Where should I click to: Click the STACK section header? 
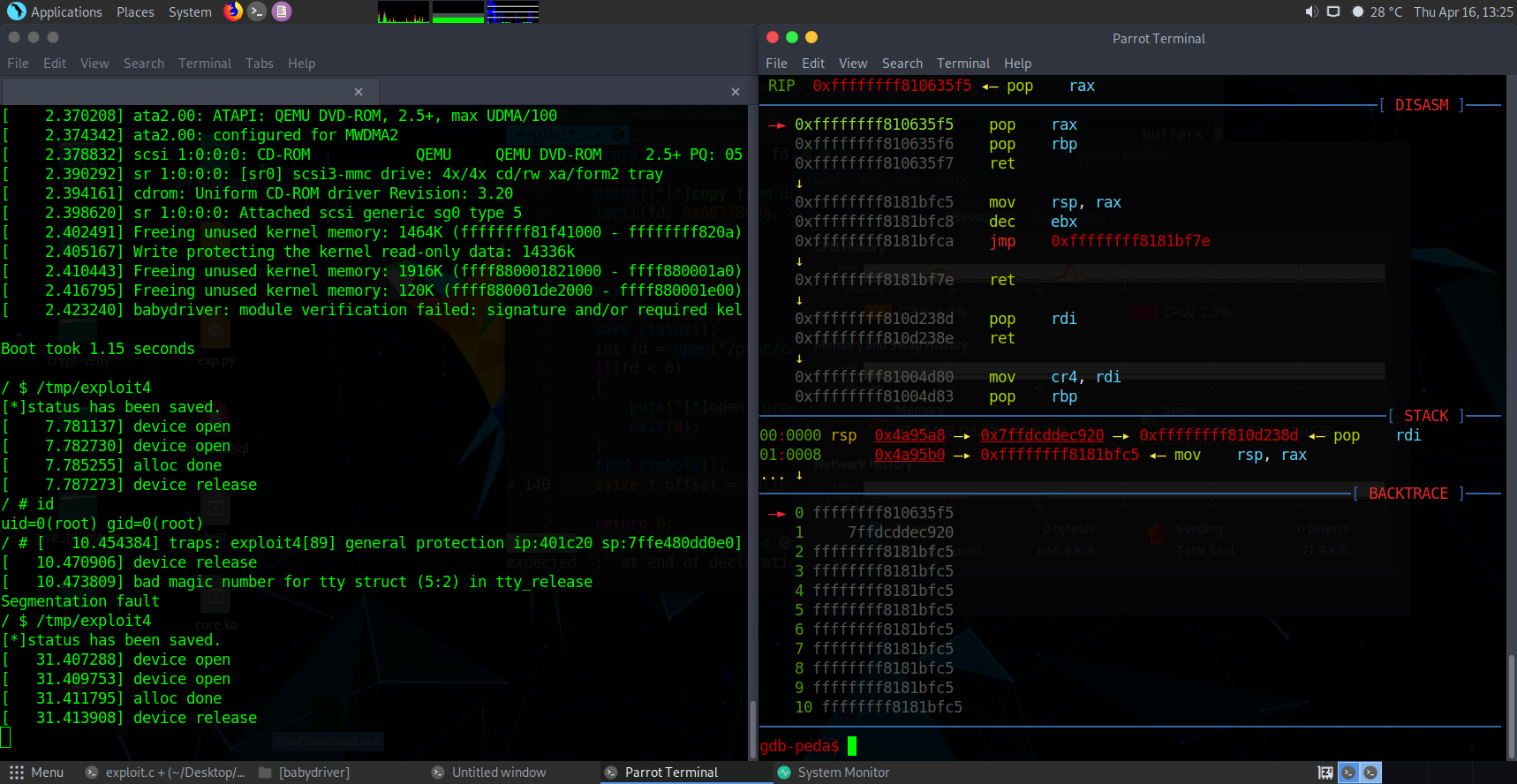click(x=1426, y=416)
